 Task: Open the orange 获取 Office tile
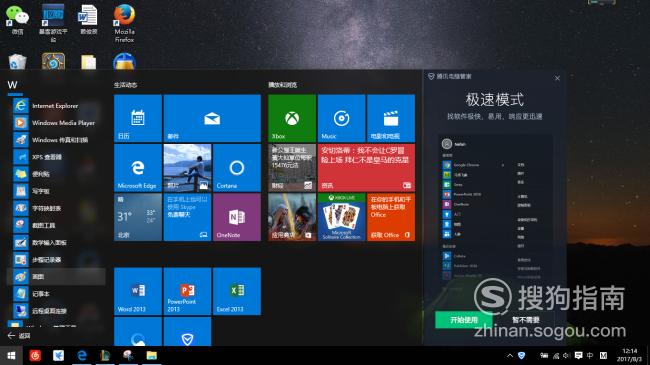(391, 217)
